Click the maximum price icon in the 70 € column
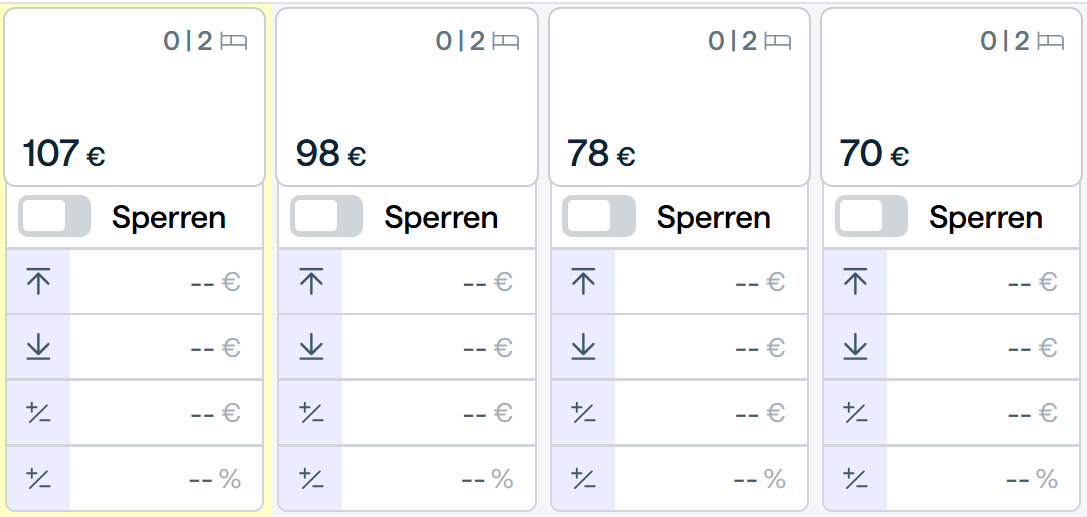 click(x=855, y=281)
